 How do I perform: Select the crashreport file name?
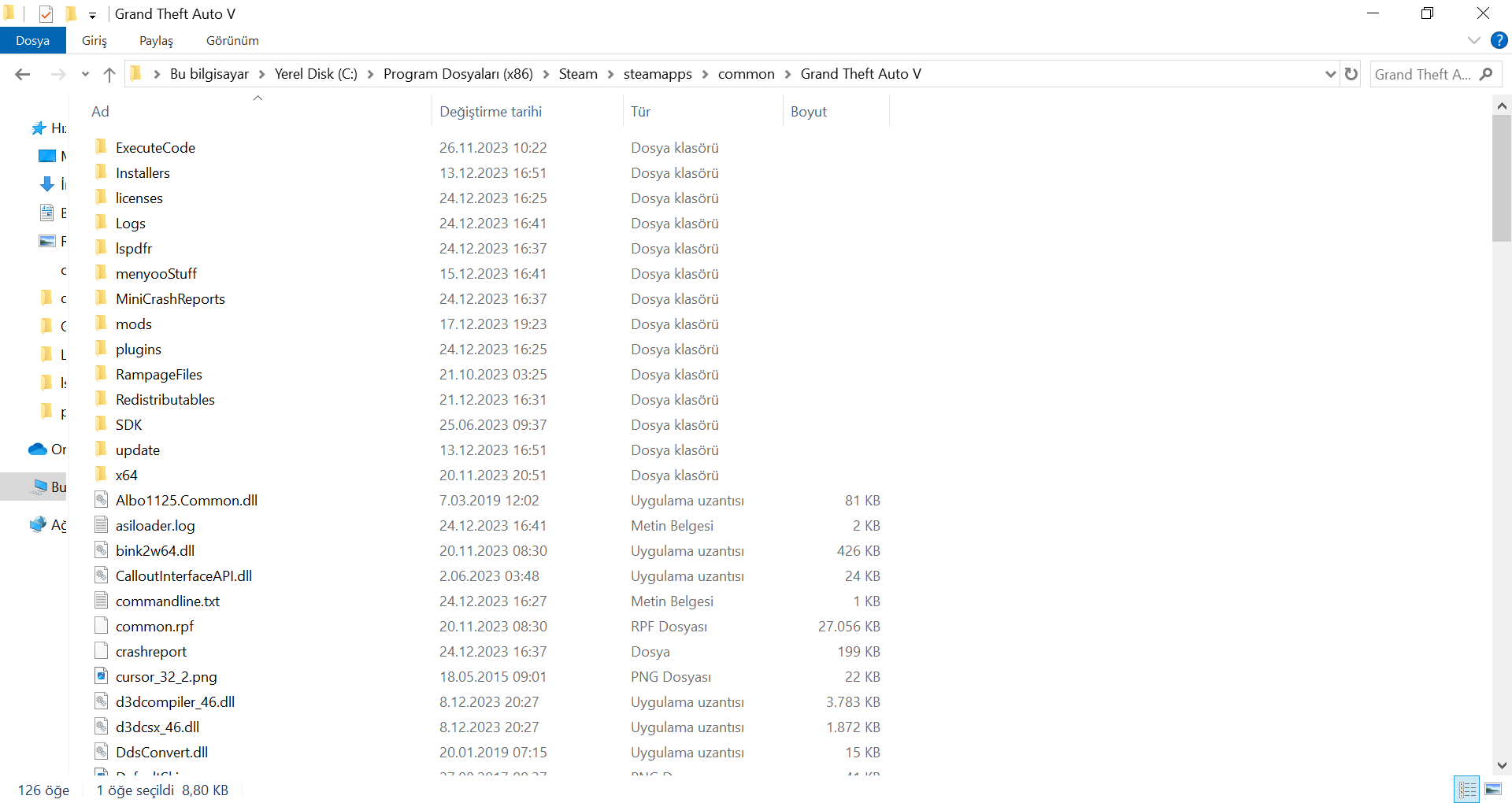pyautogui.click(x=151, y=651)
